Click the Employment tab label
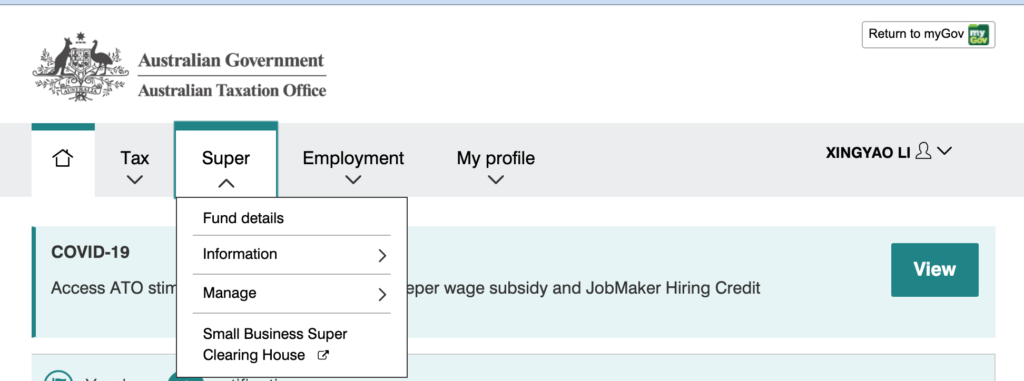1024x381 pixels. (353, 158)
